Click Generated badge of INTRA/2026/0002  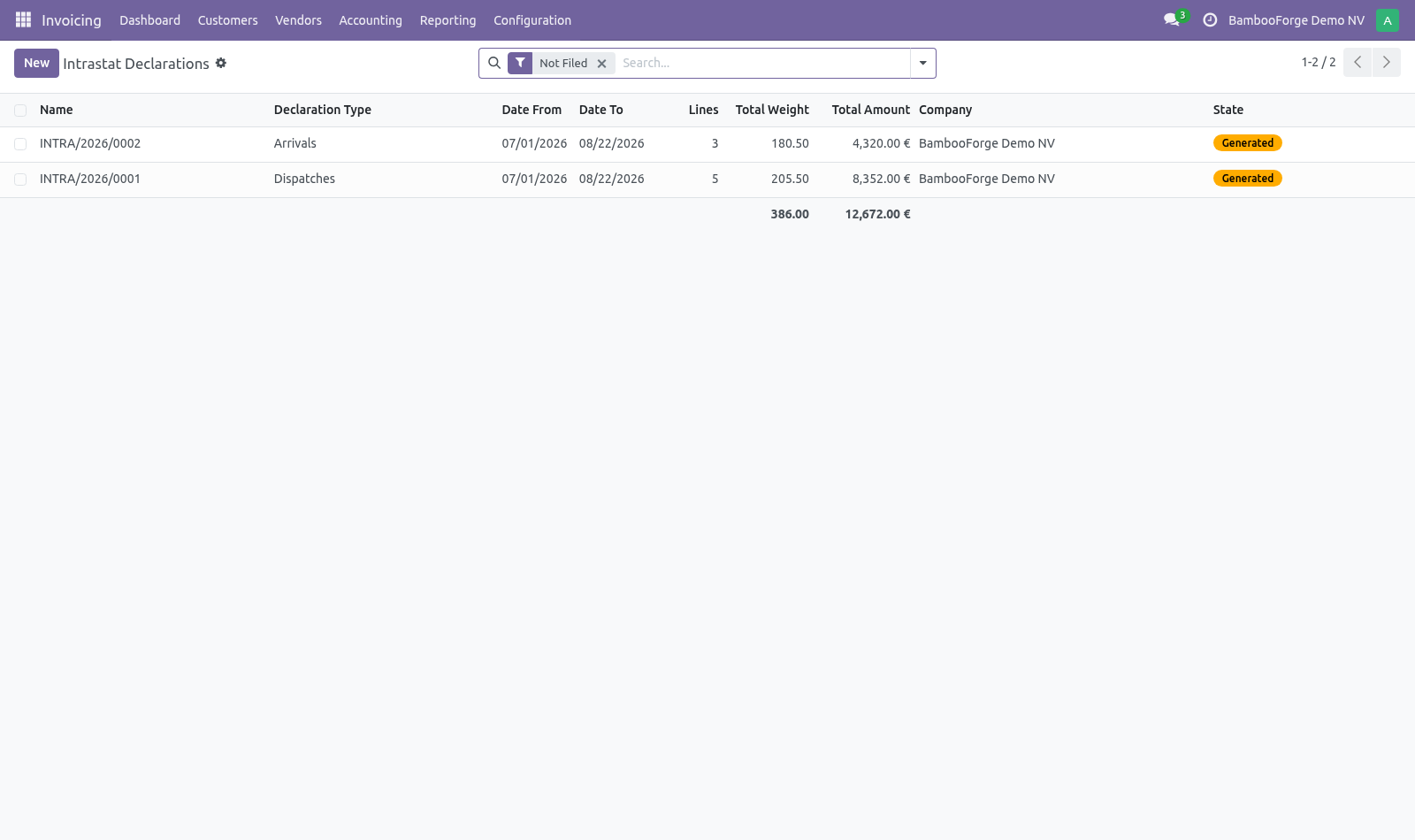point(1248,143)
